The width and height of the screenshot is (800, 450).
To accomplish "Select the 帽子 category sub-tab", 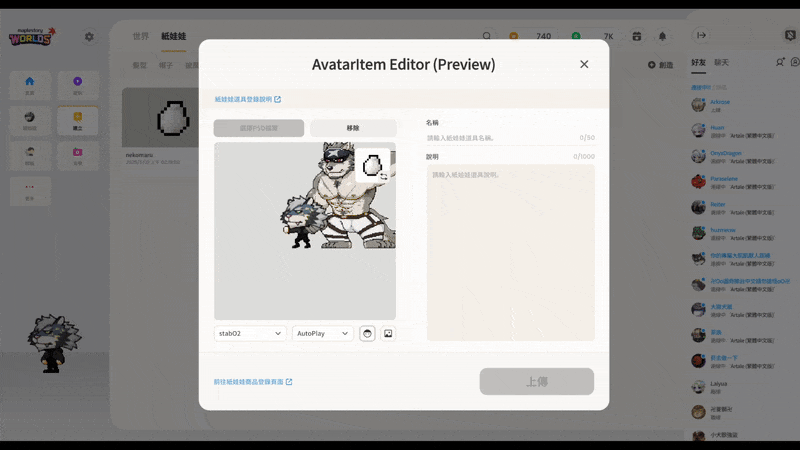I will click(x=166, y=65).
